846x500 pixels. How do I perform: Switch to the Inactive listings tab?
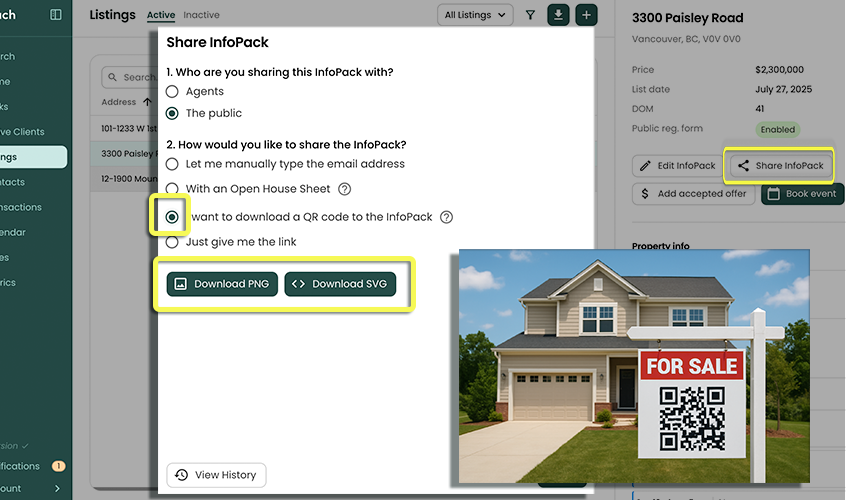point(202,15)
